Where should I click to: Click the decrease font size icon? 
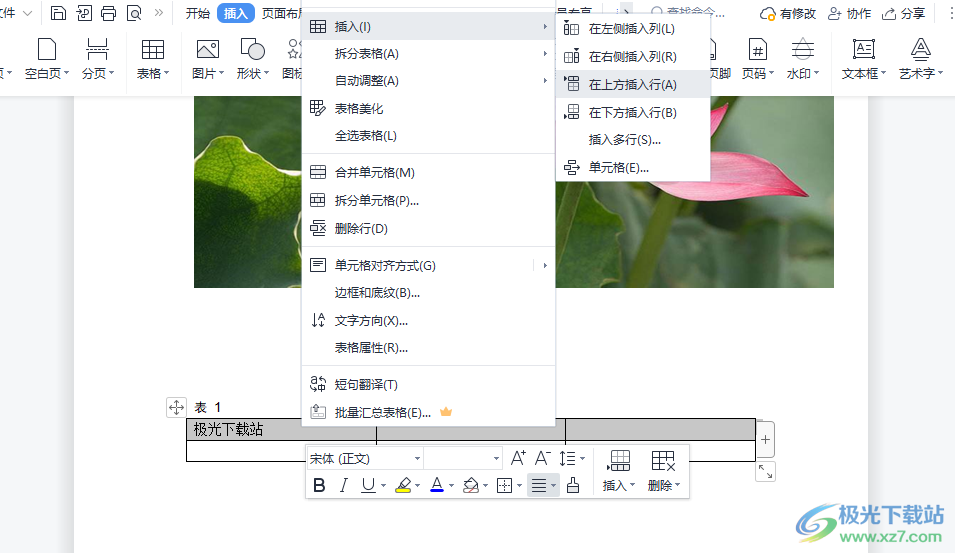click(543, 458)
